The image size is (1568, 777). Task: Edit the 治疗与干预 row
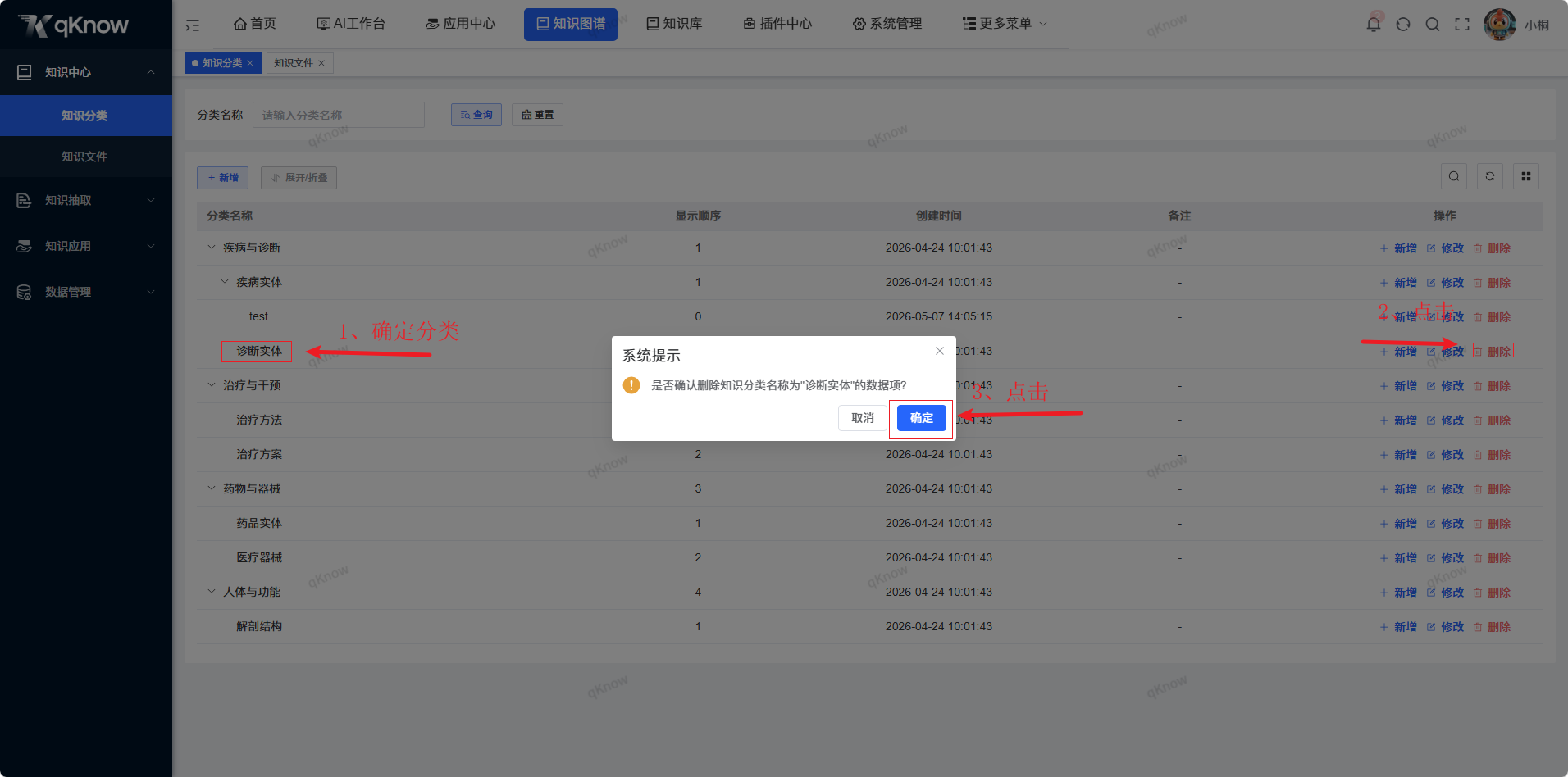coord(1445,386)
